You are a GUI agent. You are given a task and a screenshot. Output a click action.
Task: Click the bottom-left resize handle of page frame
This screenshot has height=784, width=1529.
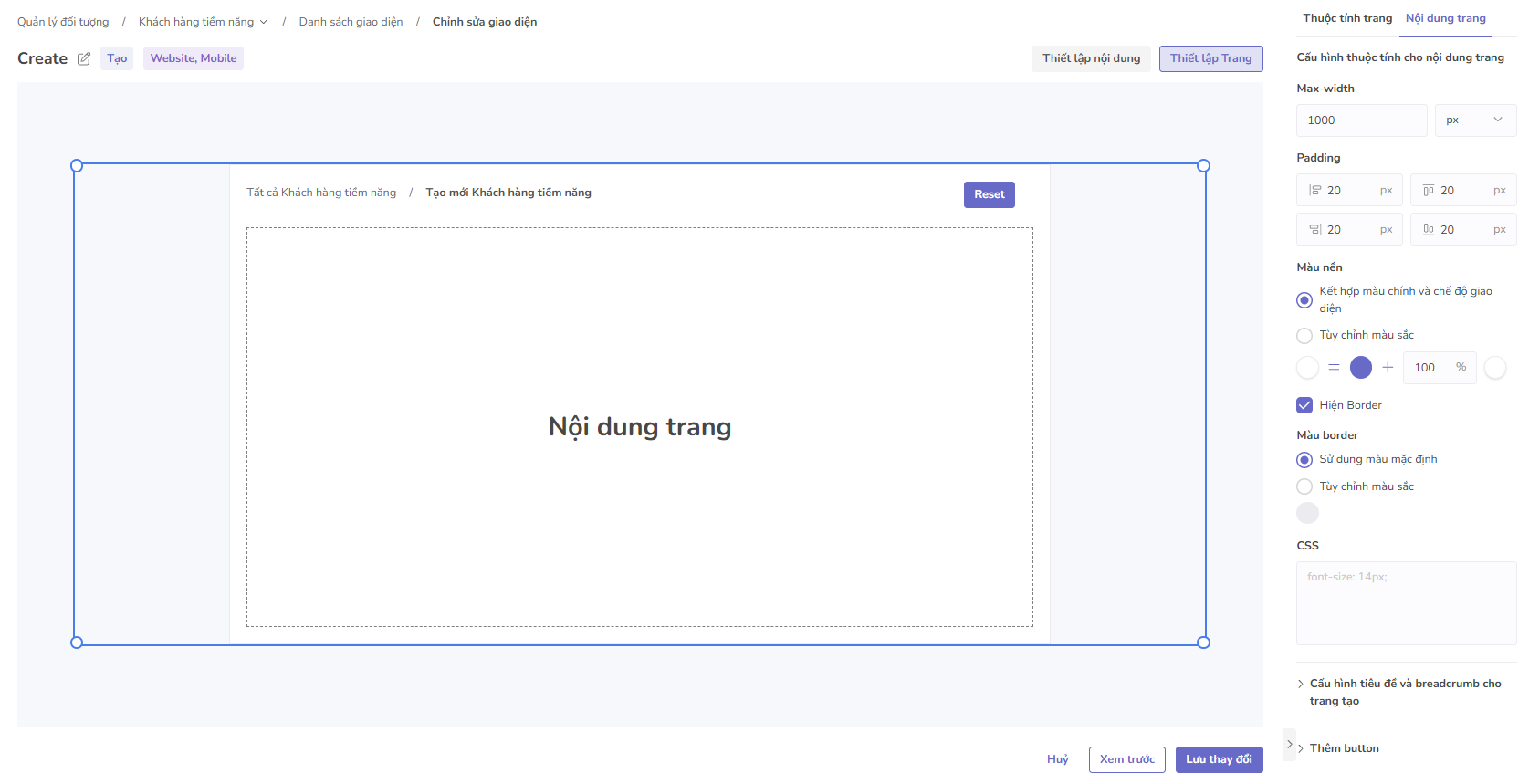pyautogui.click(x=77, y=643)
